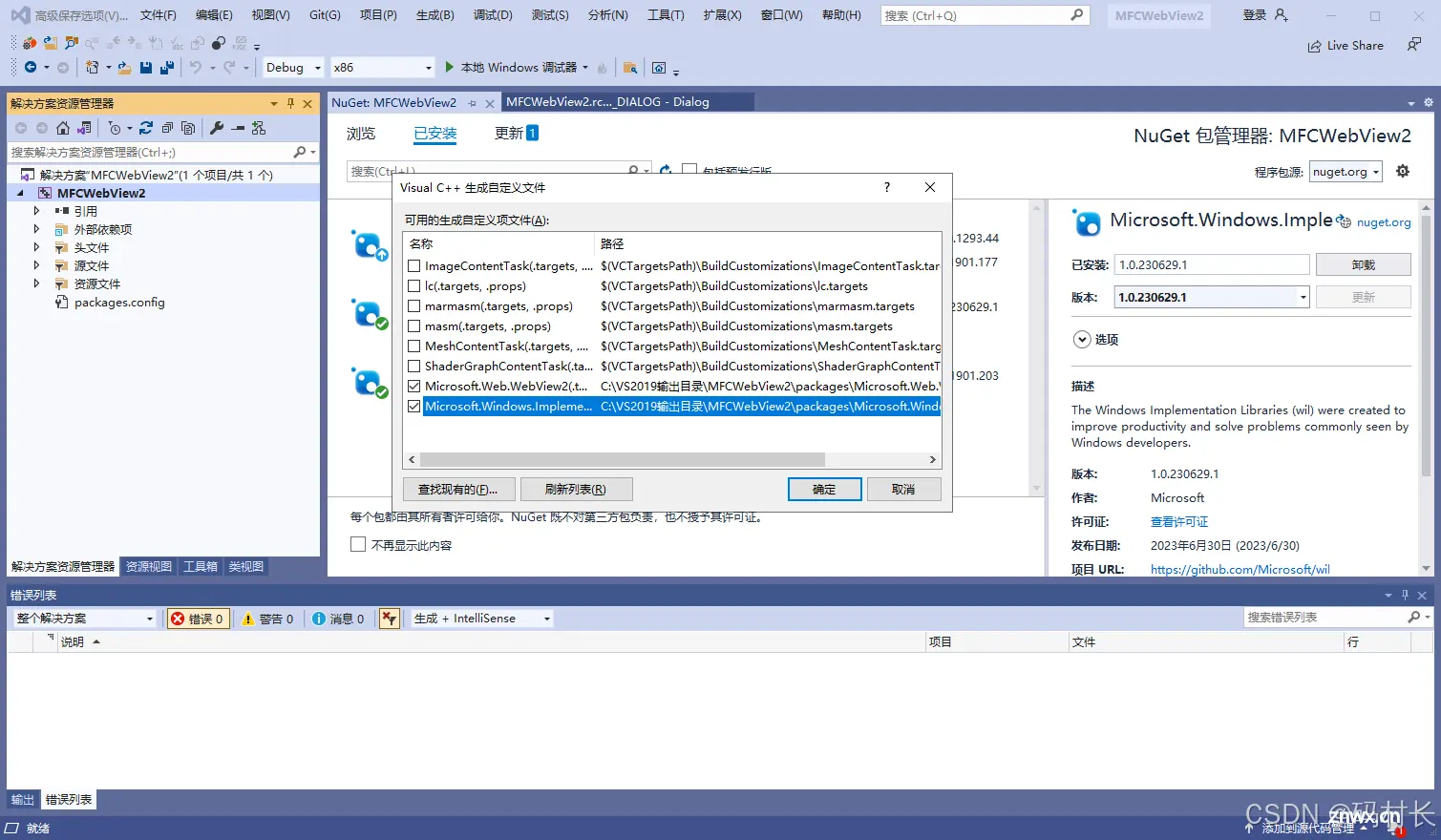Switch to the 浏览 tab in NuGet

click(361, 134)
